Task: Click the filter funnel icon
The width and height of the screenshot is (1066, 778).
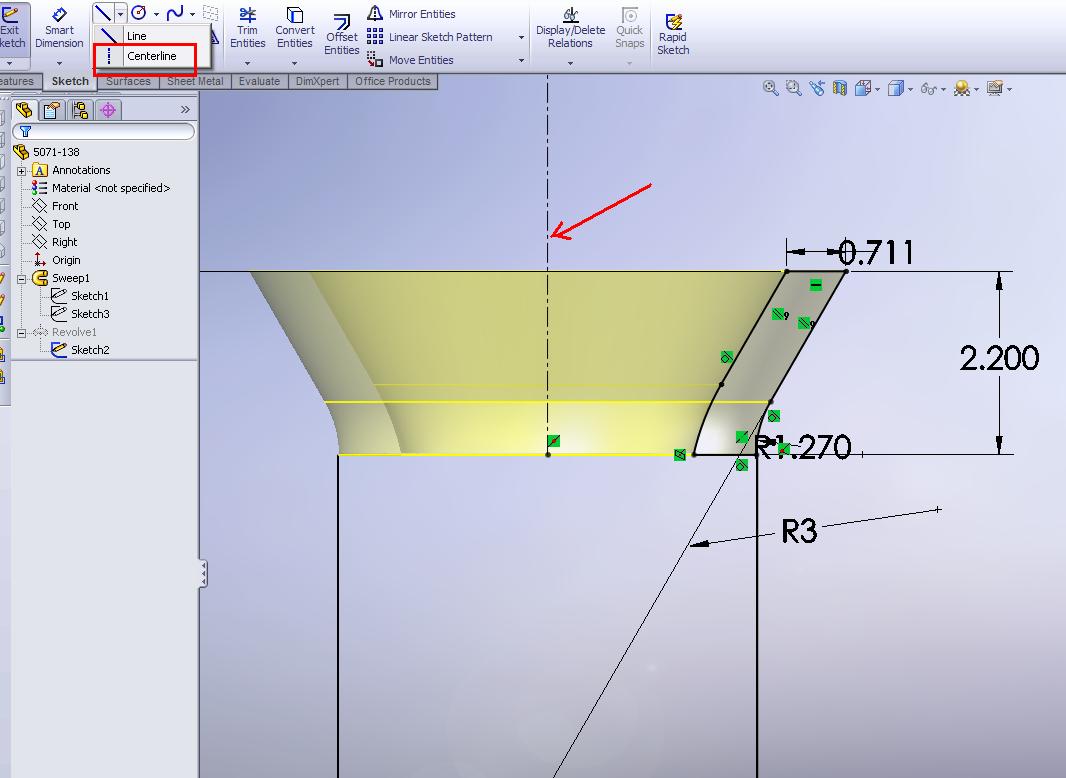Action: (25, 131)
